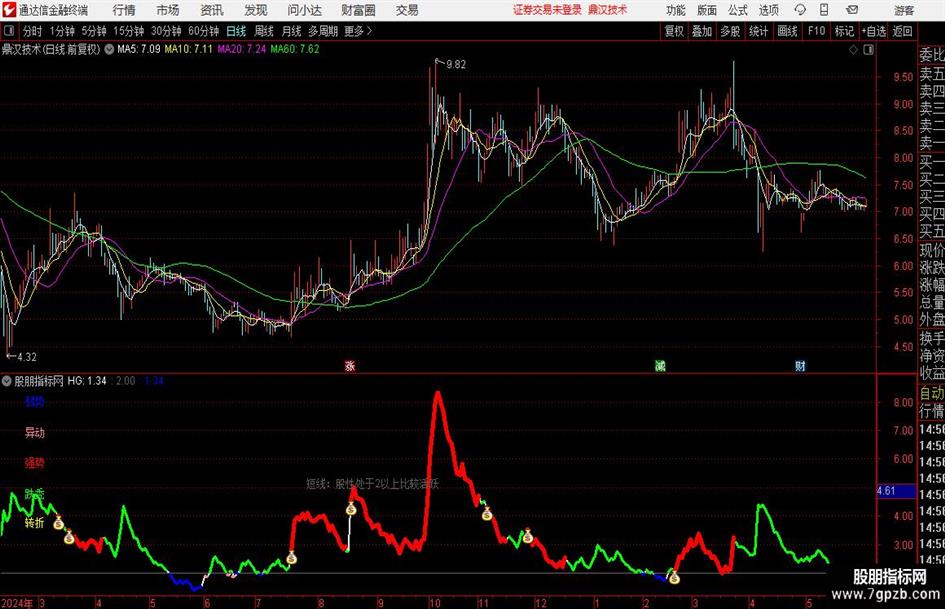Click the green 减 event marker
This screenshot has width=945, height=609.
660,366
